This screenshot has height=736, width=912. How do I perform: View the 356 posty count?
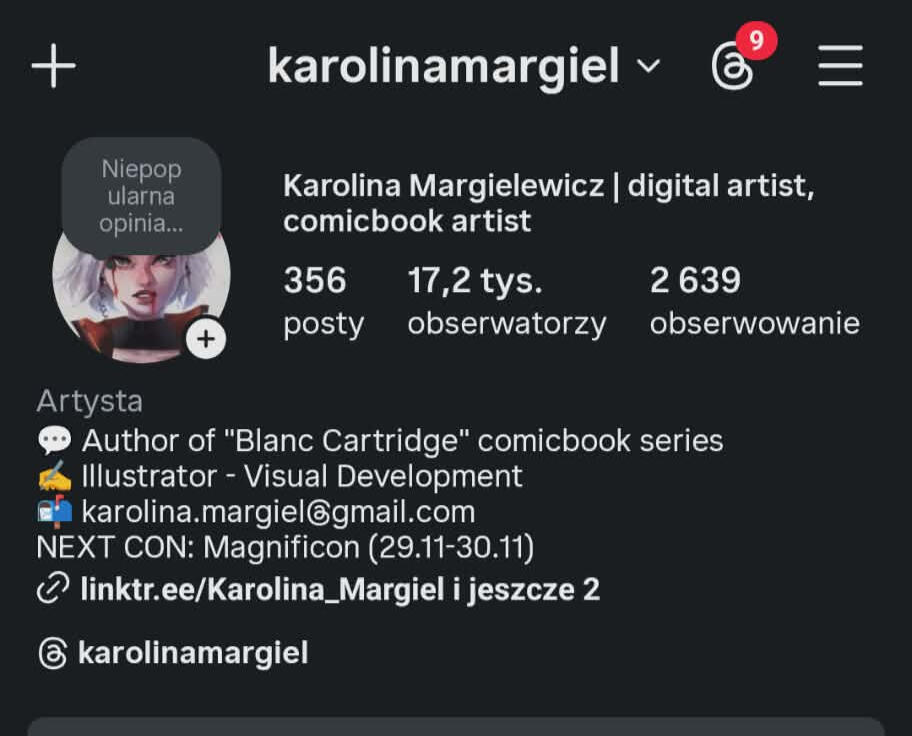coord(323,301)
